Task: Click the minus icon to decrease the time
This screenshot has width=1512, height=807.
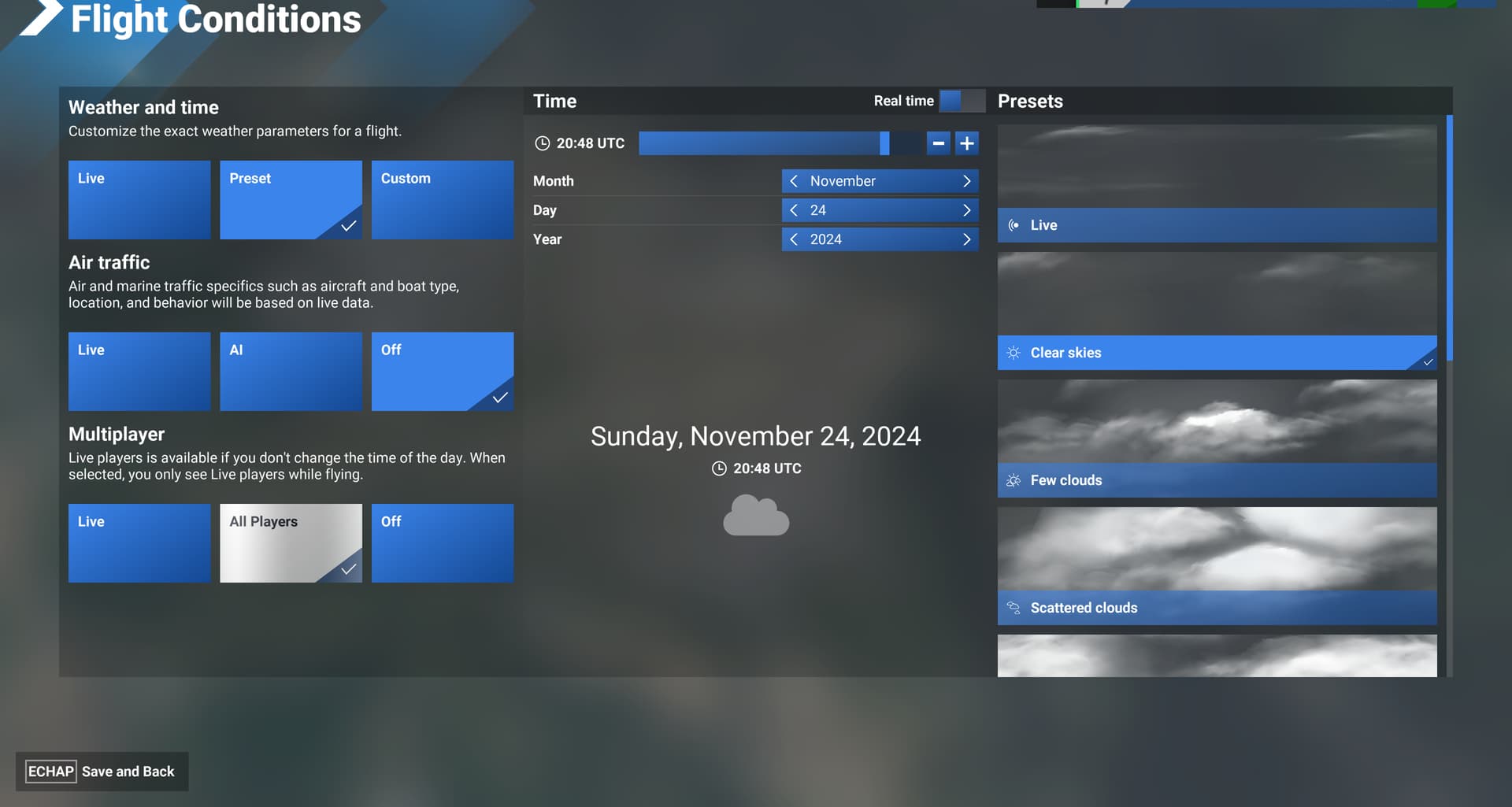Action: pos(938,143)
